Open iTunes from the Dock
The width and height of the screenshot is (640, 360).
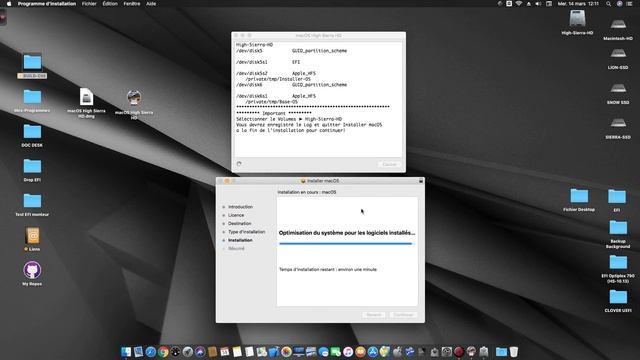tap(348, 351)
